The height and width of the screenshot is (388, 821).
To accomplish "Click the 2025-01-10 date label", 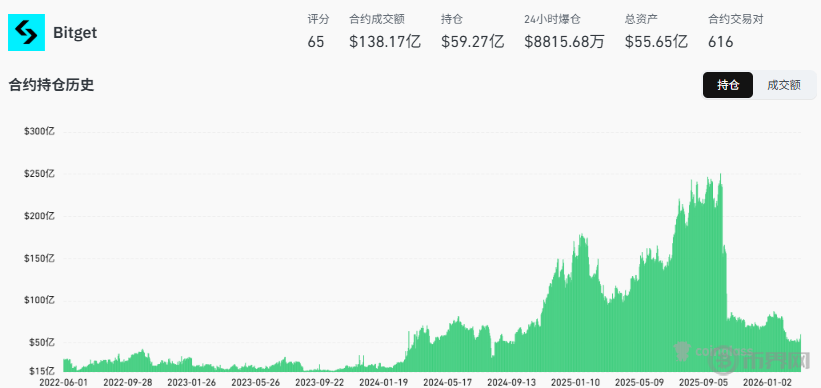I will pyautogui.click(x=575, y=382).
